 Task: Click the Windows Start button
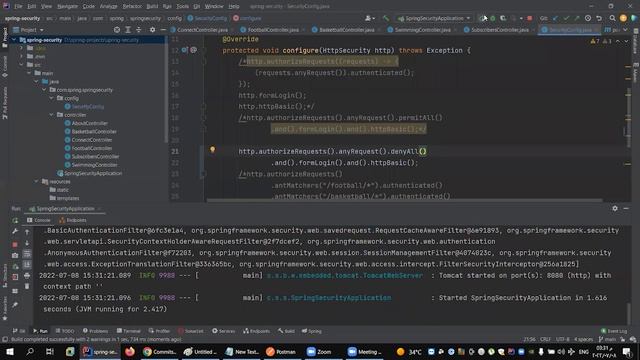point(10,351)
